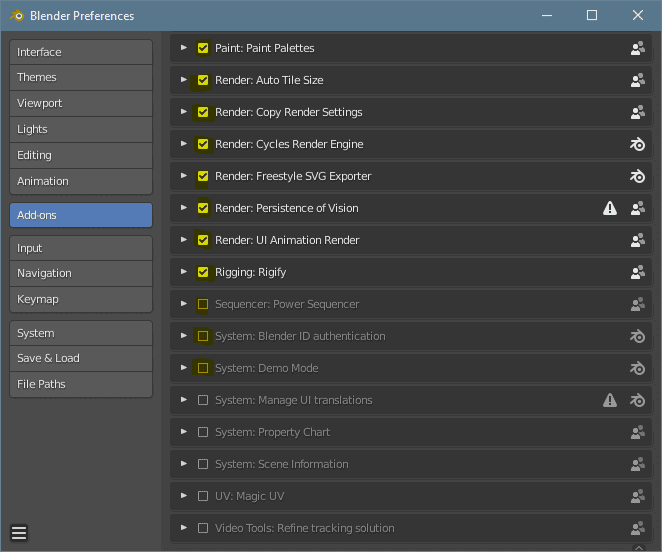Click Blender icon on Manage UI translations row
Viewport: 662px width, 552px height.
[638, 400]
